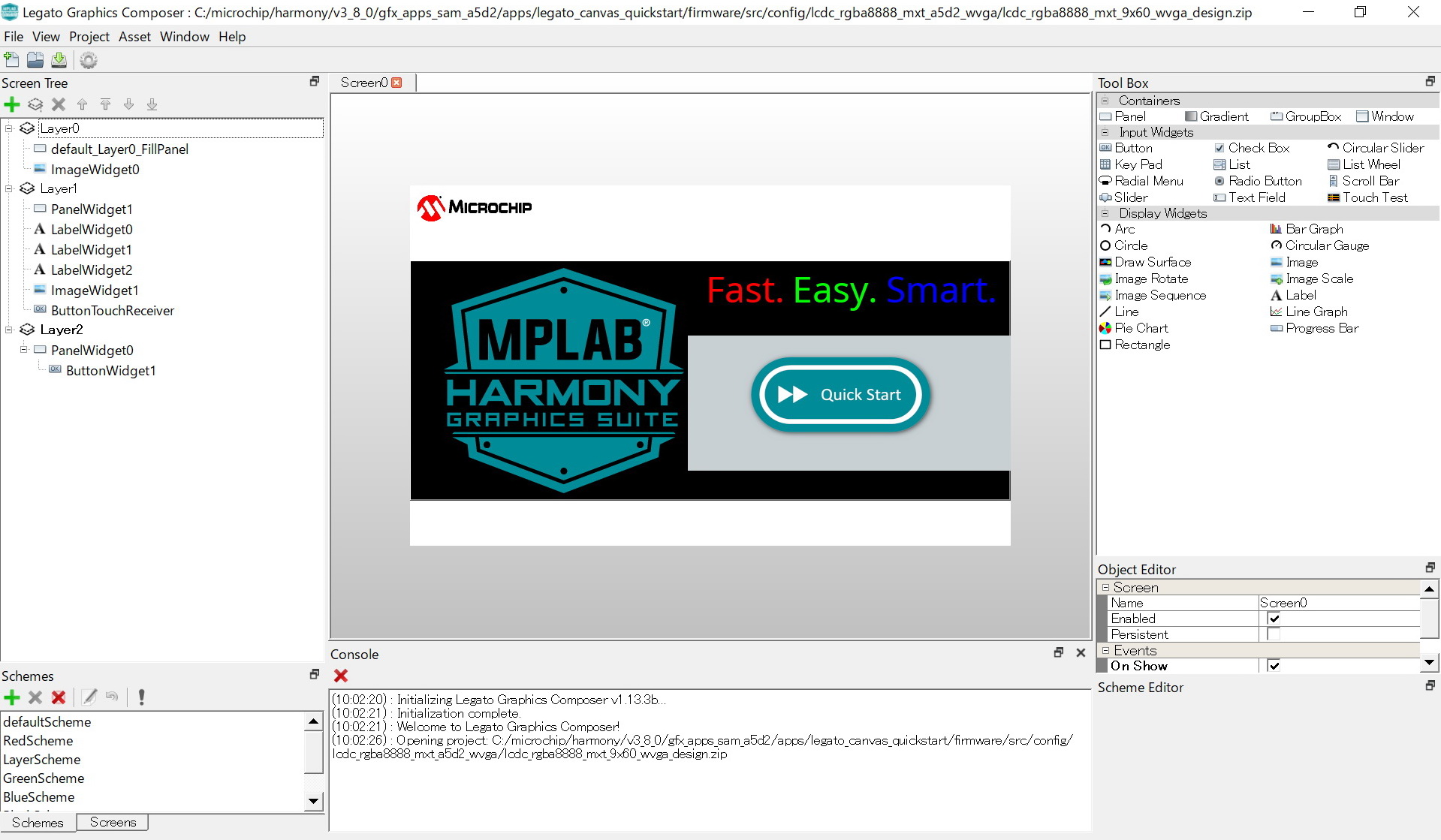Switch to the Schemes bottom tab

click(38, 823)
